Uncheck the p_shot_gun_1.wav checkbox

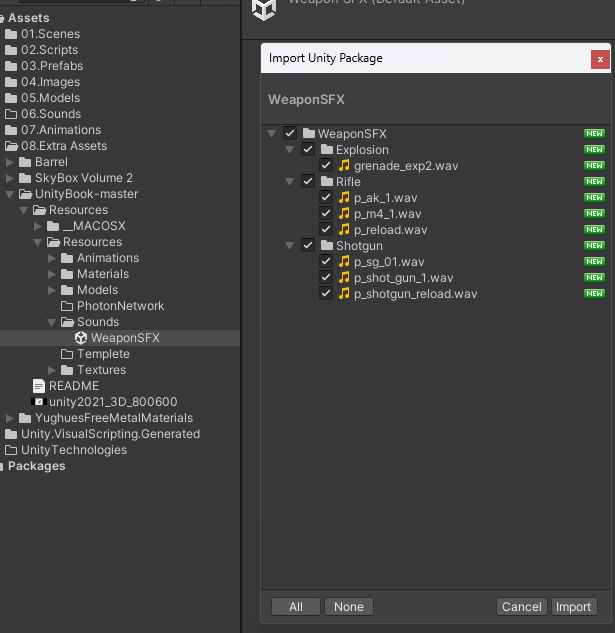click(326, 278)
